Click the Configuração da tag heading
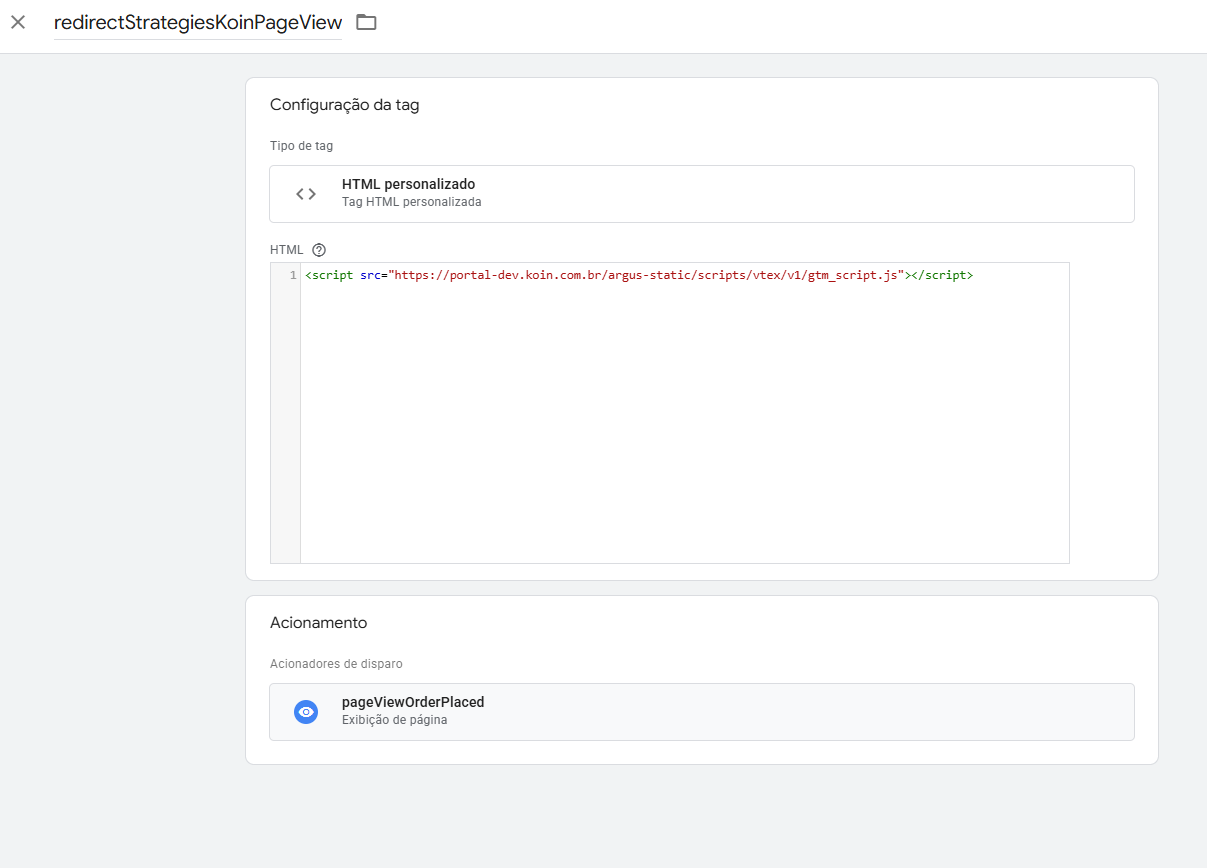The width and height of the screenshot is (1207, 868). click(344, 105)
